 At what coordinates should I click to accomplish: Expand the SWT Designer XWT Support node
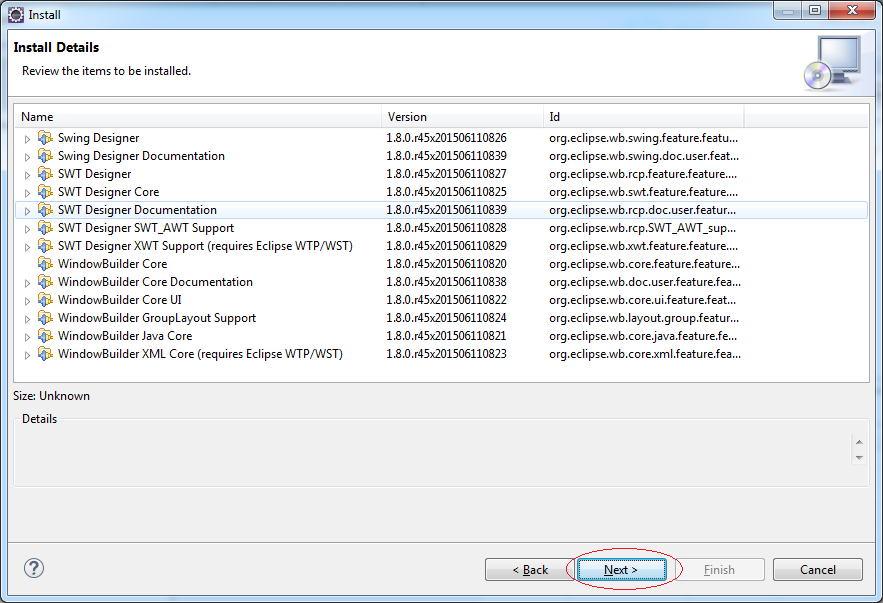27,247
